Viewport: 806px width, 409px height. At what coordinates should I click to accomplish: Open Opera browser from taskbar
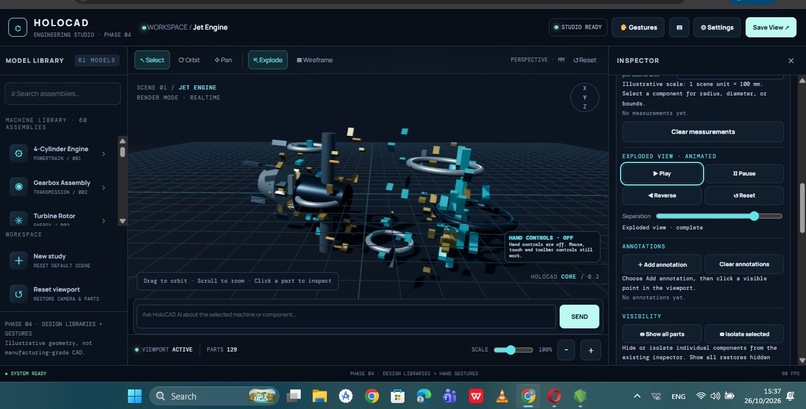[554, 396]
